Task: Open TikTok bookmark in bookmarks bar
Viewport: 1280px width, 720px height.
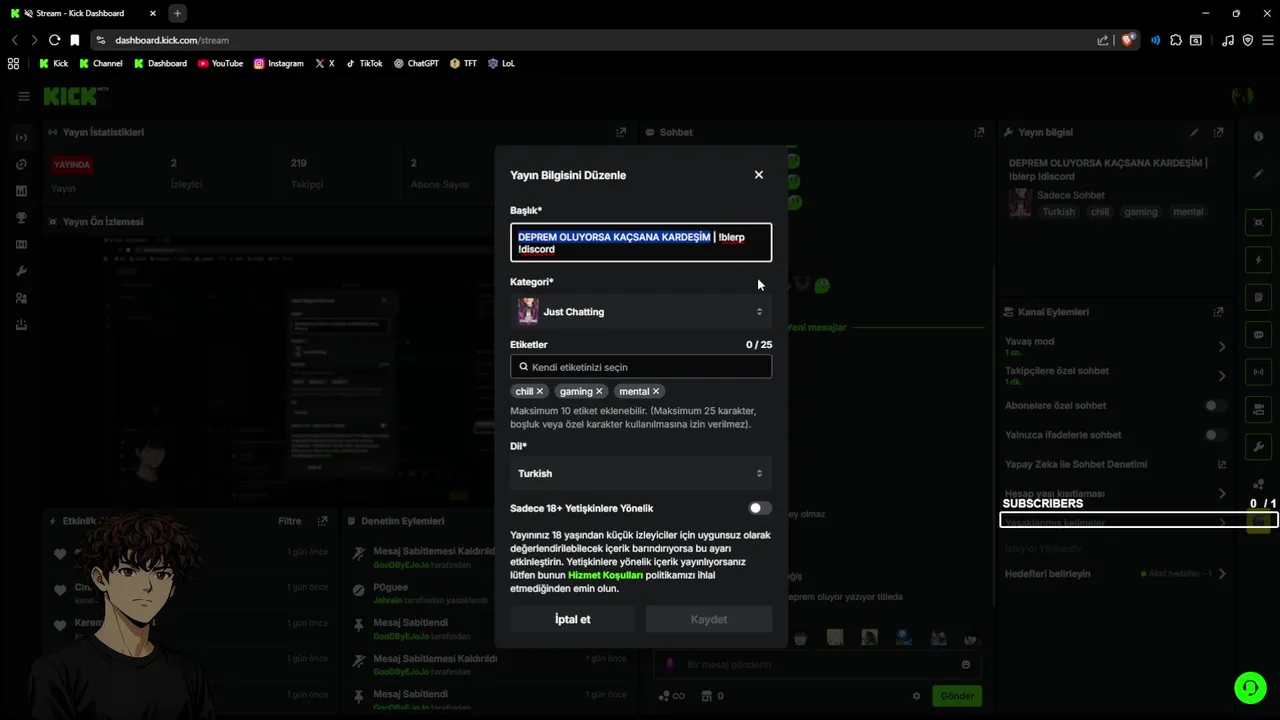Action: point(364,63)
